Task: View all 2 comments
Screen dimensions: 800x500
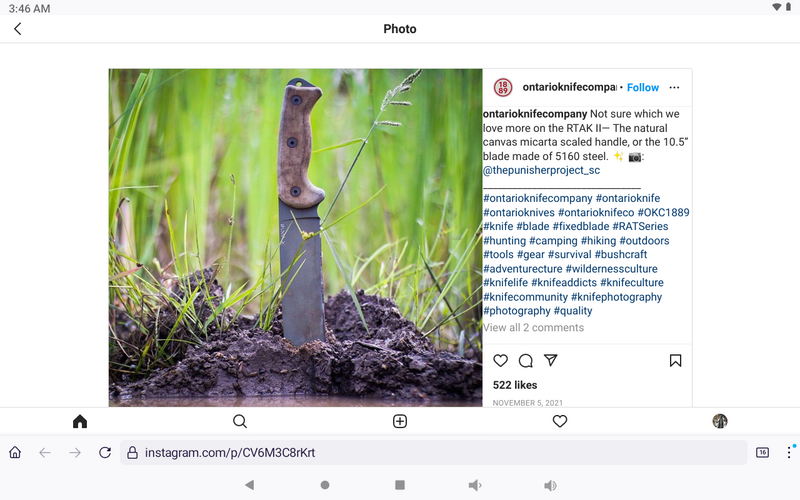Action: point(534,328)
